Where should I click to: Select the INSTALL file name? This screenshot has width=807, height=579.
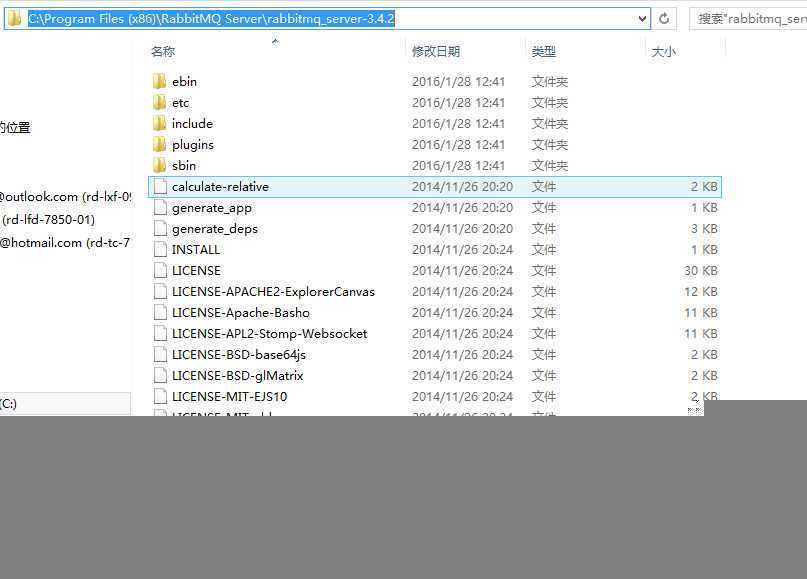coord(196,250)
